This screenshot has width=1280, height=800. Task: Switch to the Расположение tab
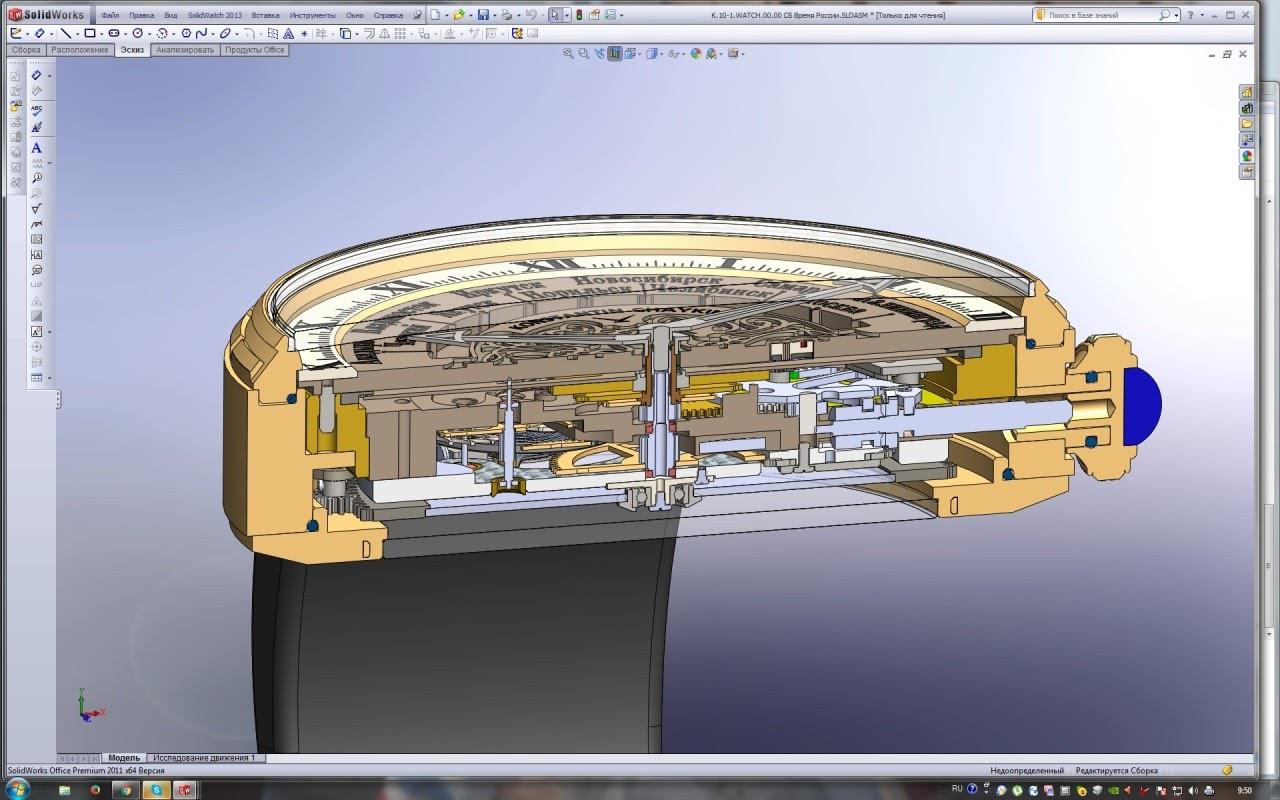click(80, 50)
